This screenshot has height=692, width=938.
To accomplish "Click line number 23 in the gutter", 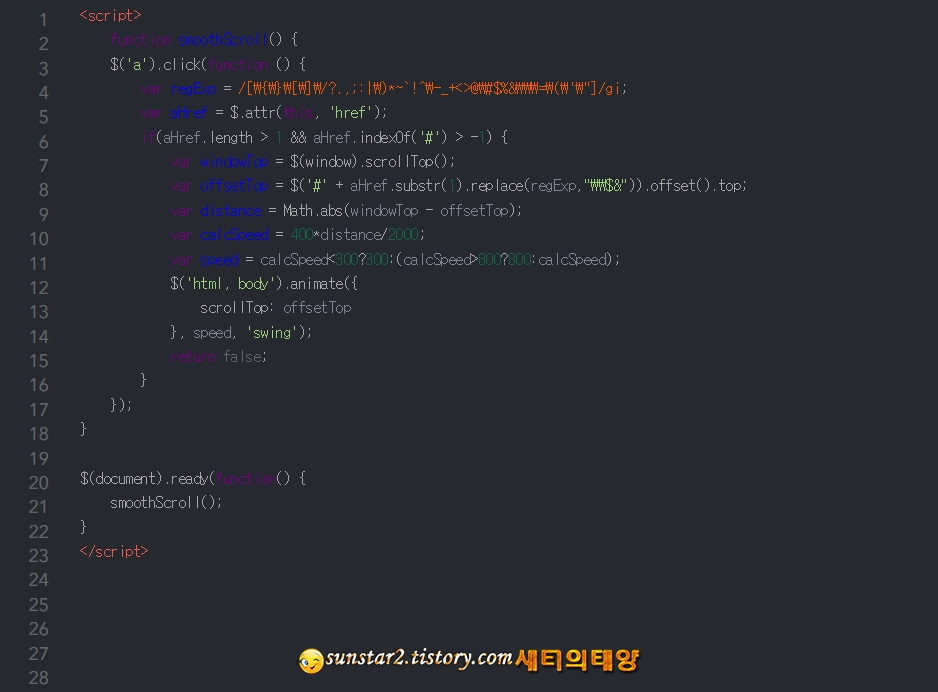I will (39, 556).
